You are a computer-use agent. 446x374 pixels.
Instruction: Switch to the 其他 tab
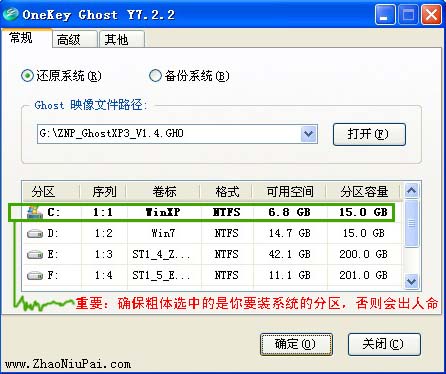point(122,39)
